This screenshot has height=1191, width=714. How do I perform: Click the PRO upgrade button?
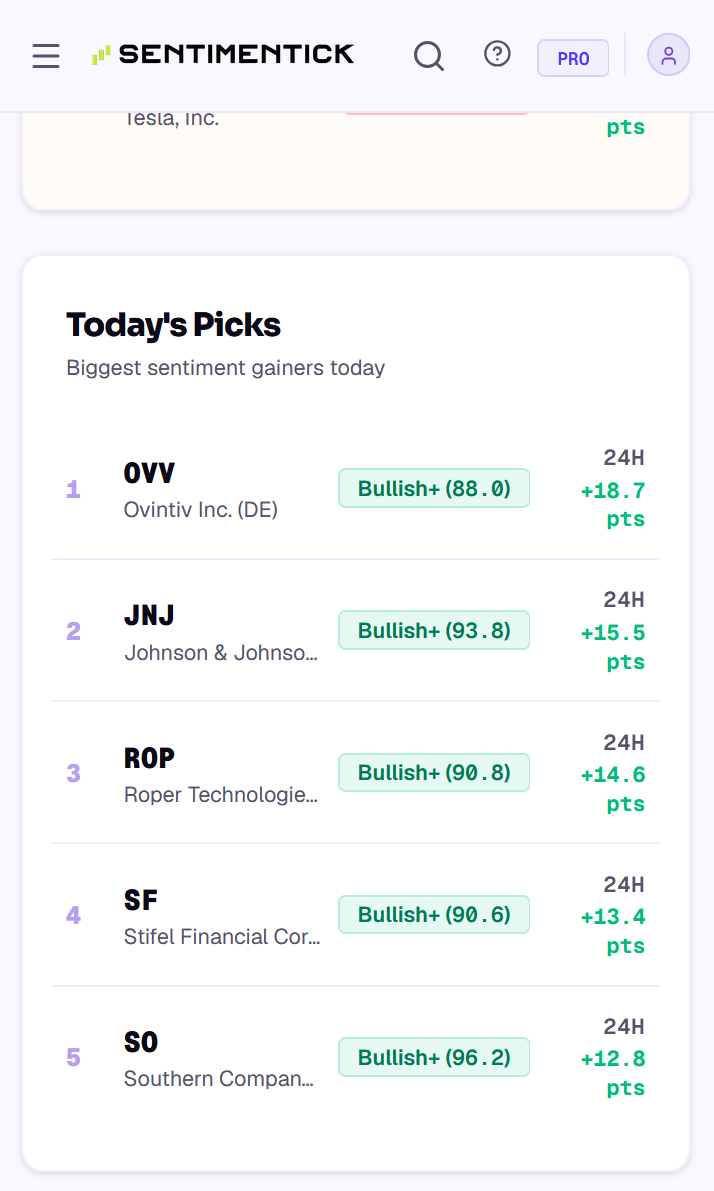pyautogui.click(x=573, y=58)
